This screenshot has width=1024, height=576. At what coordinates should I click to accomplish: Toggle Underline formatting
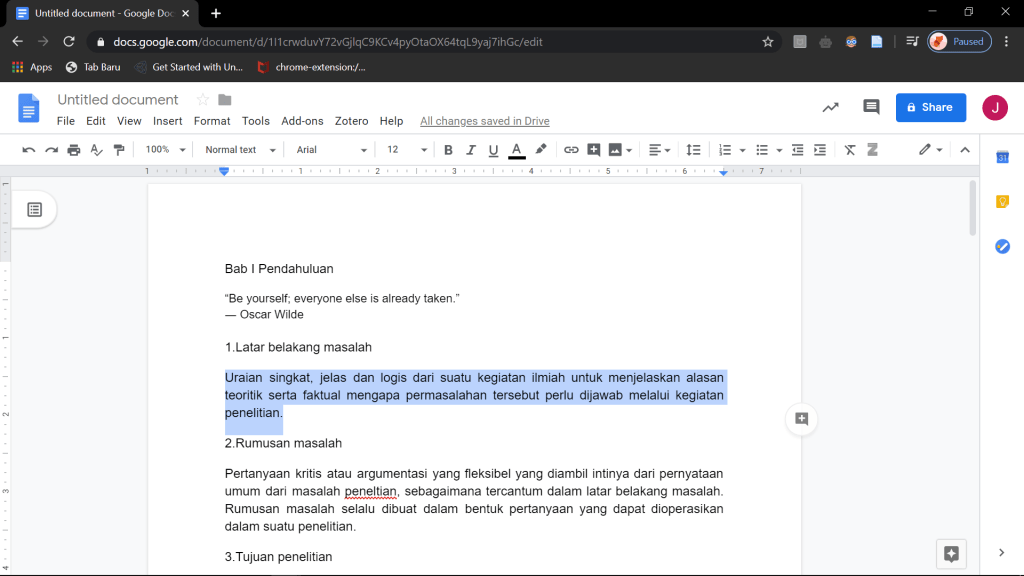coord(493,150)
